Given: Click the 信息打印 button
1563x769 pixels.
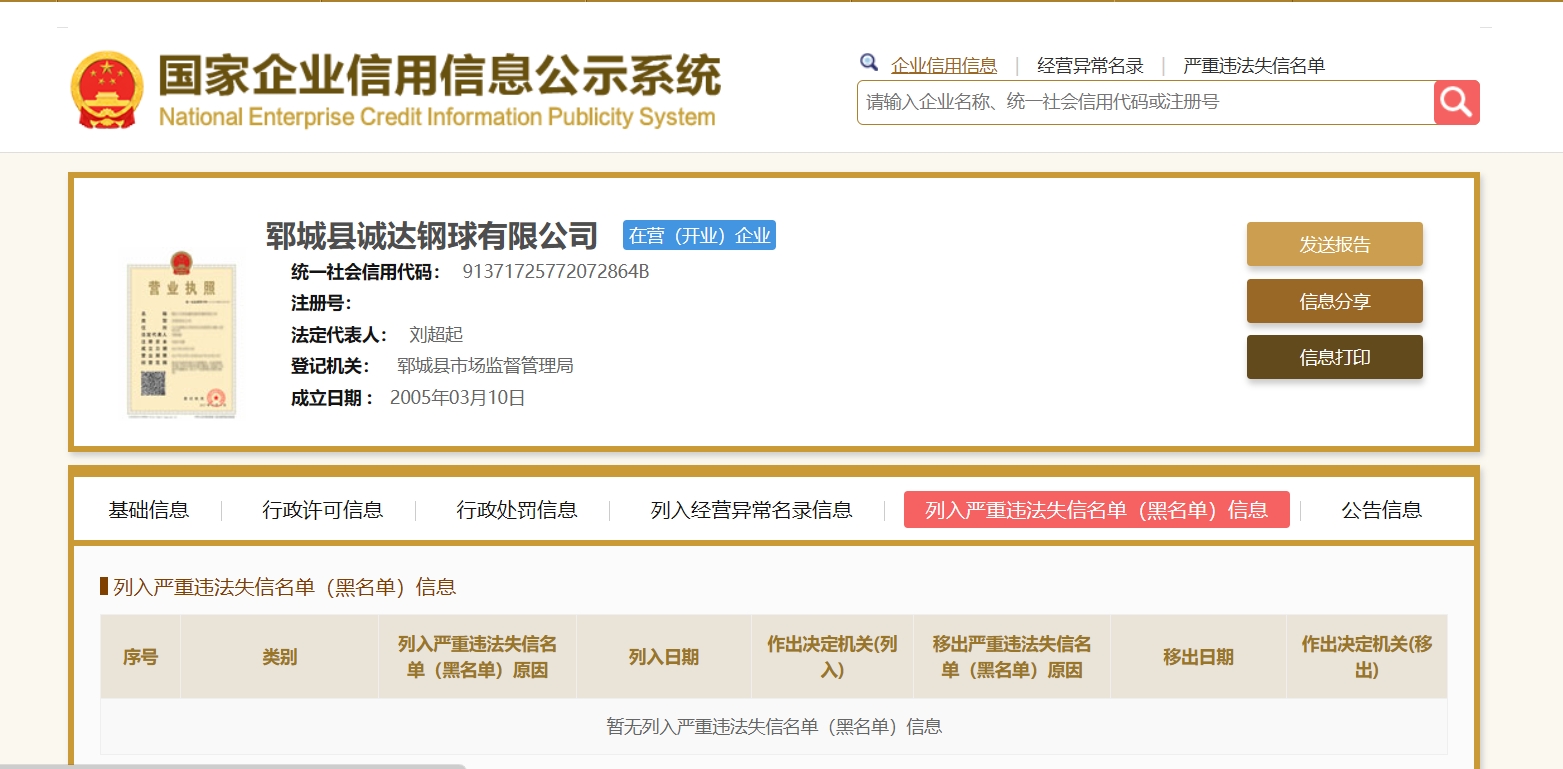Looking at the screenshot, I should (x=1334, y=357).
